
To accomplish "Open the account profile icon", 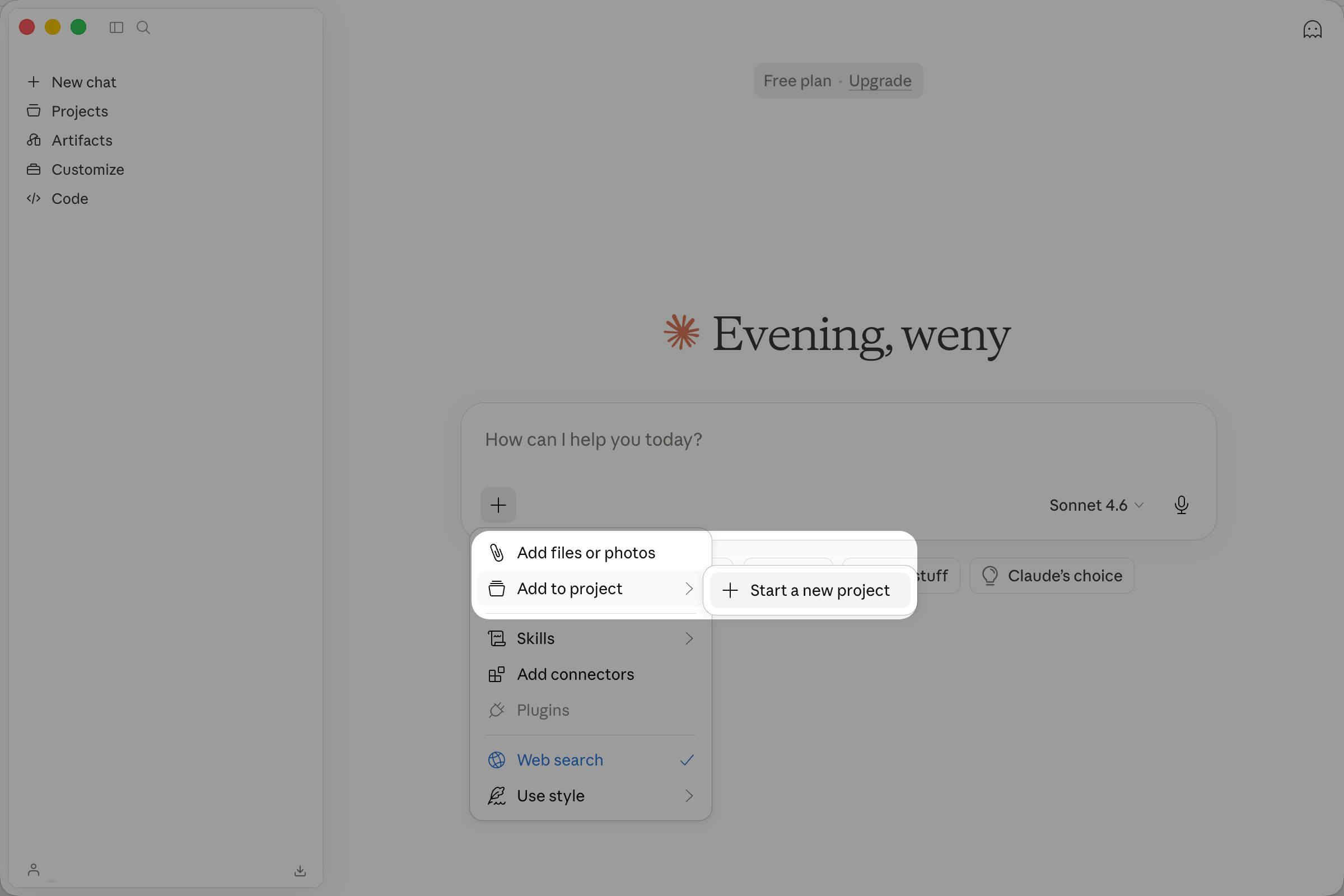I will coord(34,870).
